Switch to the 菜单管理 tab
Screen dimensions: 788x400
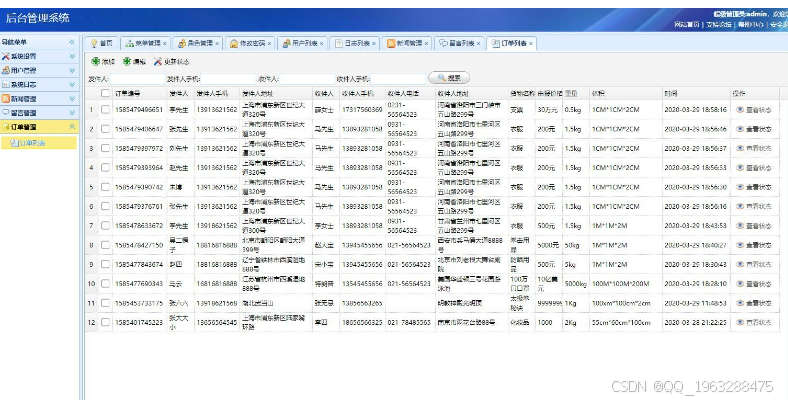pos(143,44)
